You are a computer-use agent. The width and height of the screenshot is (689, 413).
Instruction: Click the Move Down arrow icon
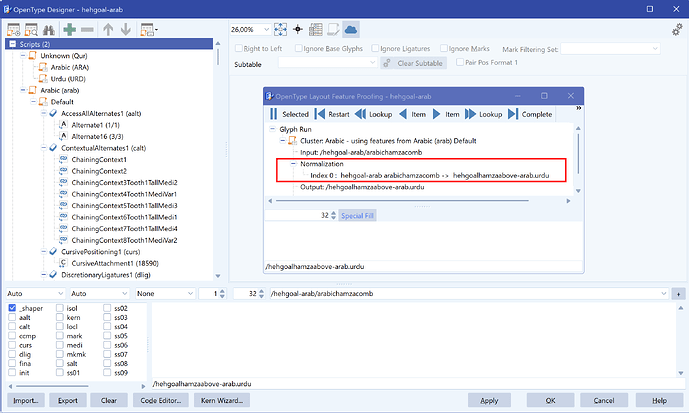tap(124, 29)
